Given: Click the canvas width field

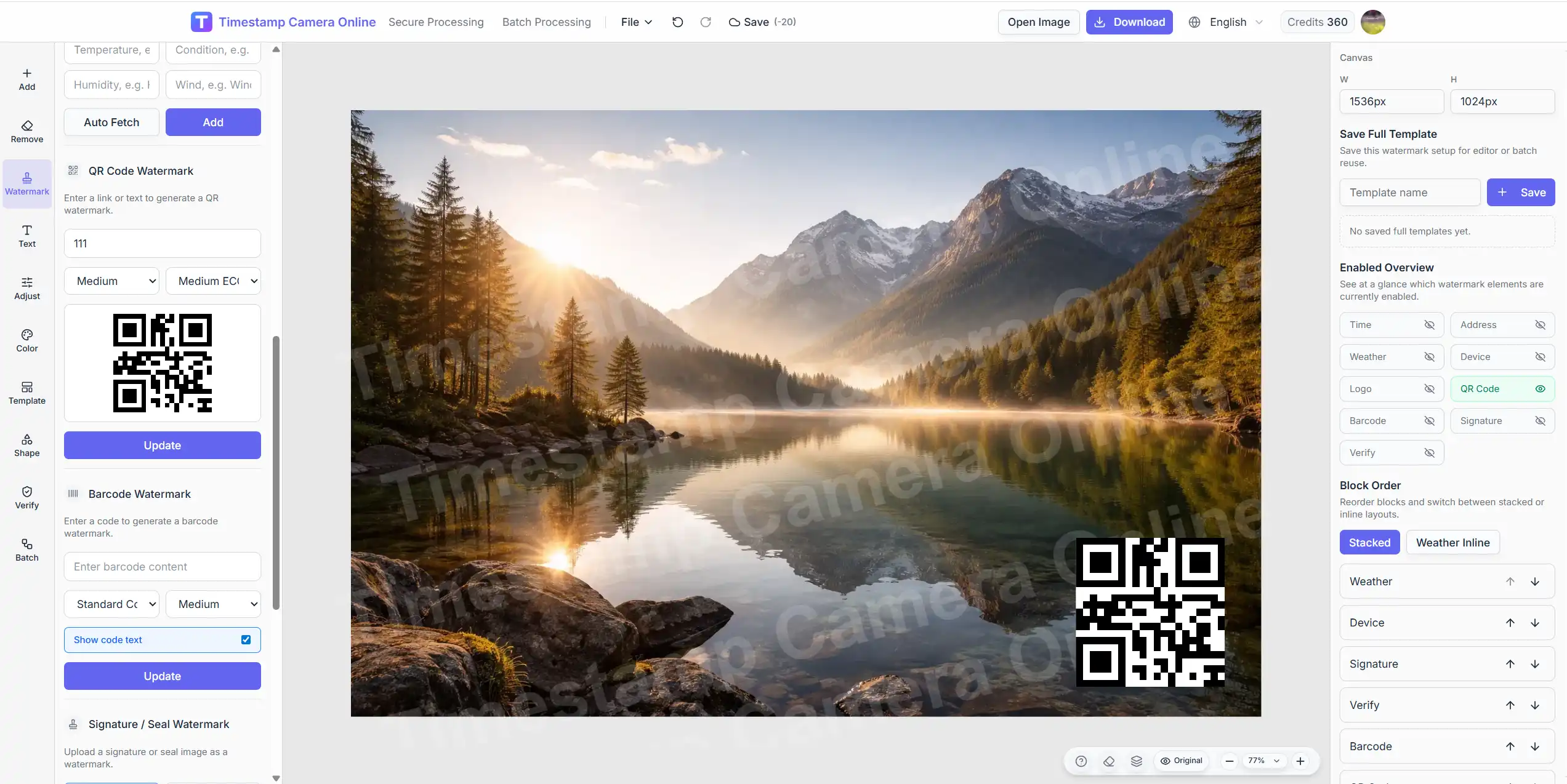Looking at the screenshot, I should click(1392, 102).
